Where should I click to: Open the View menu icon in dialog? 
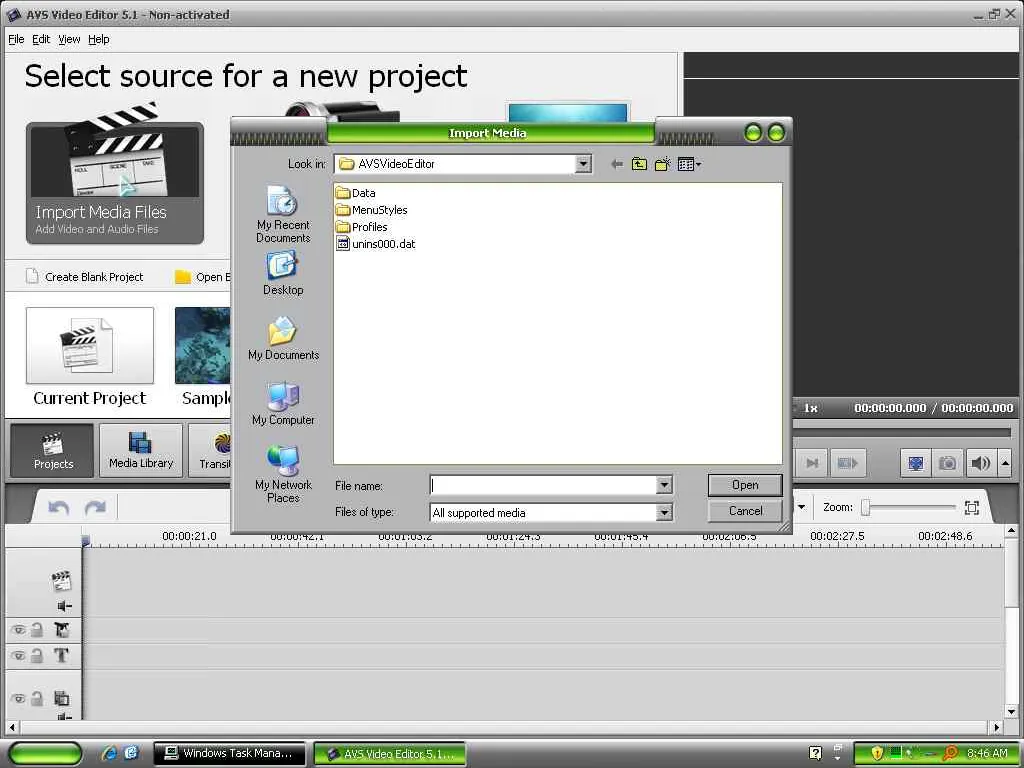tap(689, 164)
